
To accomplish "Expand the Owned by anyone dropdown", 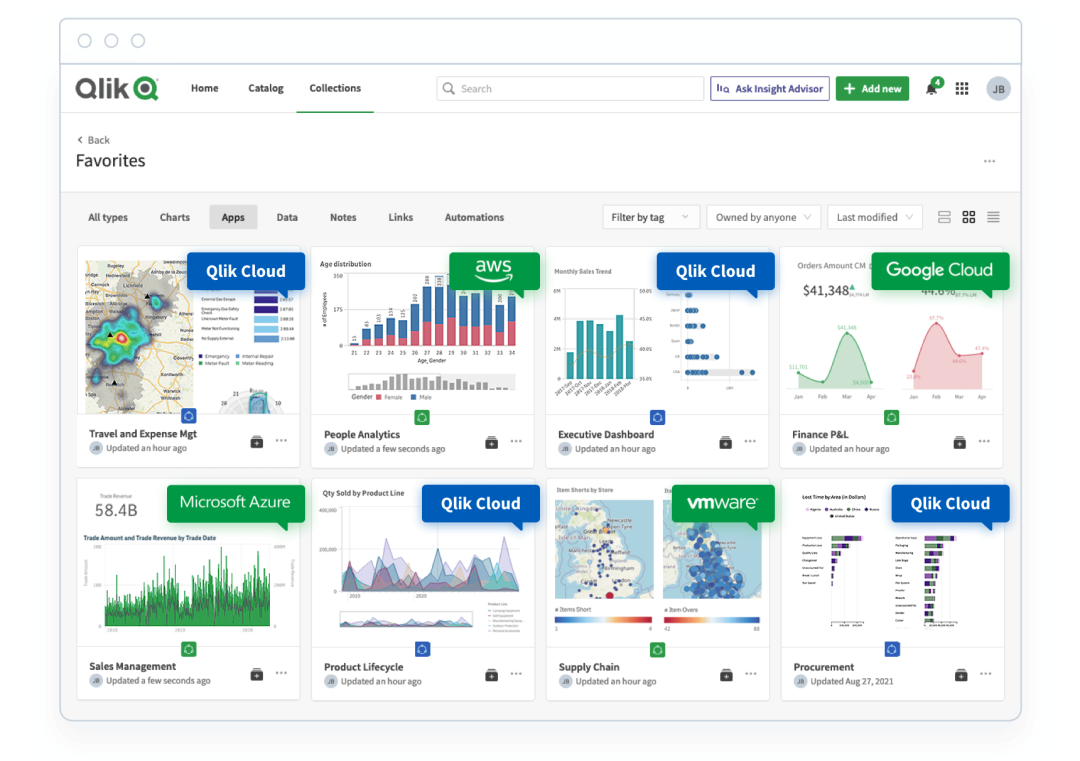I will pyautogui.click(x=763, y=218).
